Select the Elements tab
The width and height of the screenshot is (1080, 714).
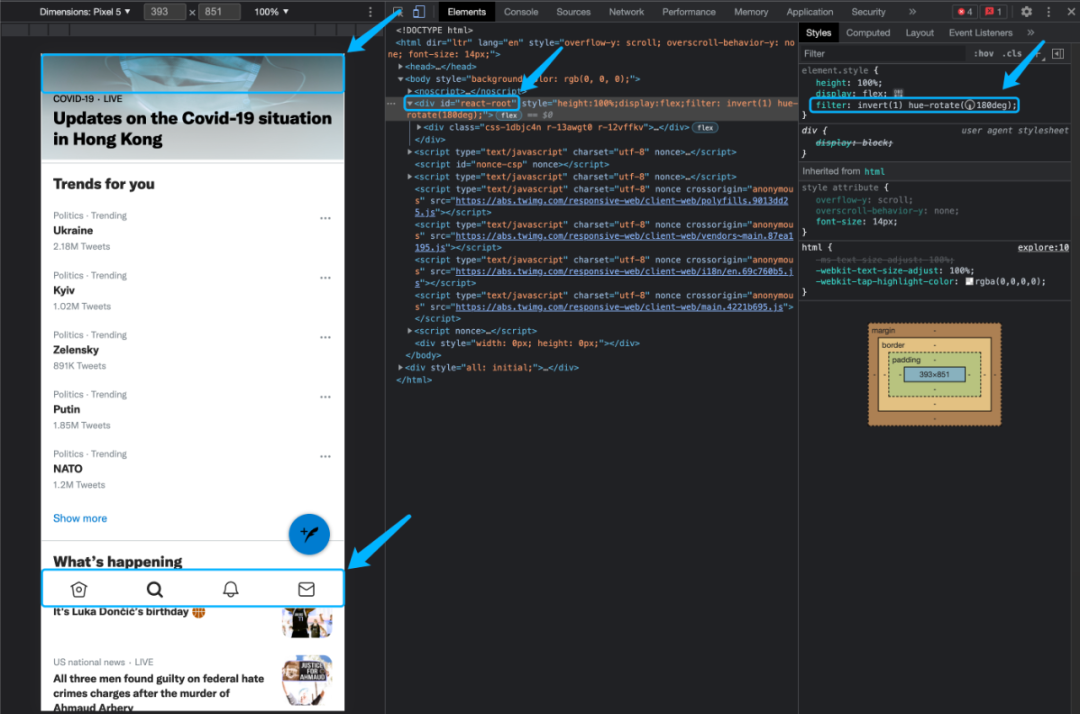click(x=466, y=12)
